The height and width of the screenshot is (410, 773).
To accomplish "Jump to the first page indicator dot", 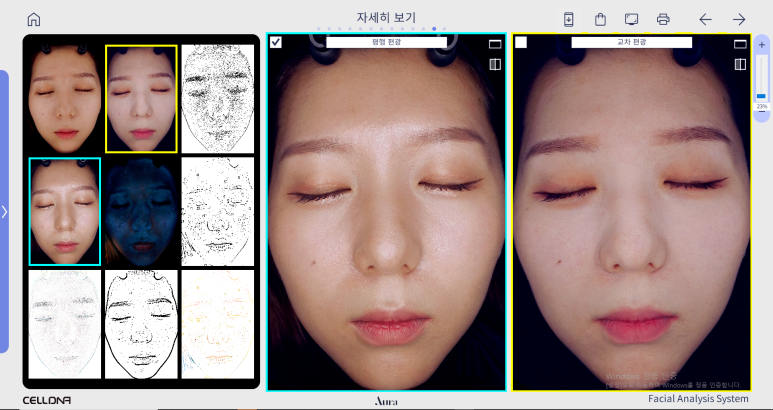I will 318,29.
